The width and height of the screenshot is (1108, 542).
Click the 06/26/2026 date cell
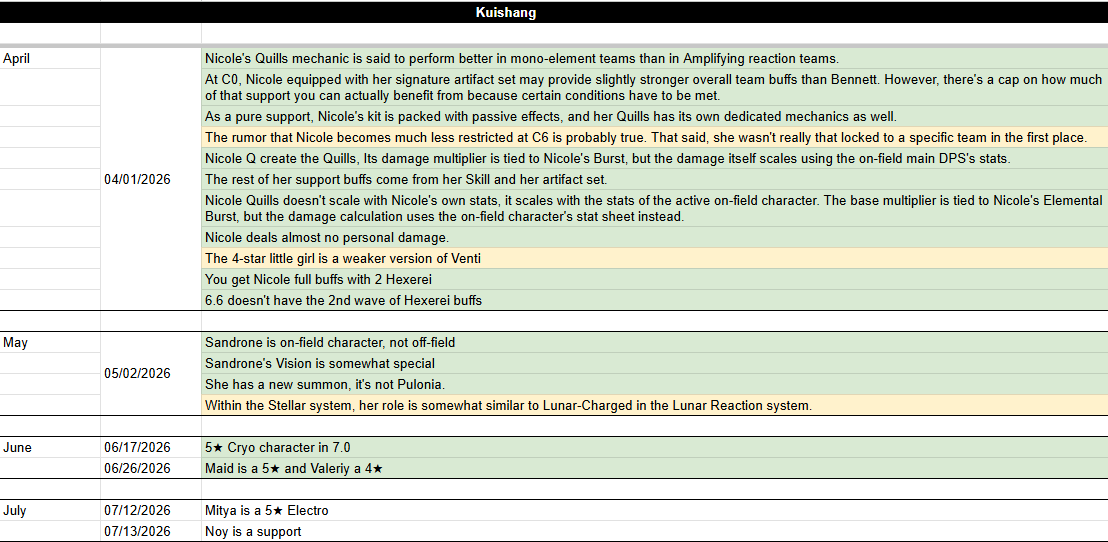[x=151, y=468]
